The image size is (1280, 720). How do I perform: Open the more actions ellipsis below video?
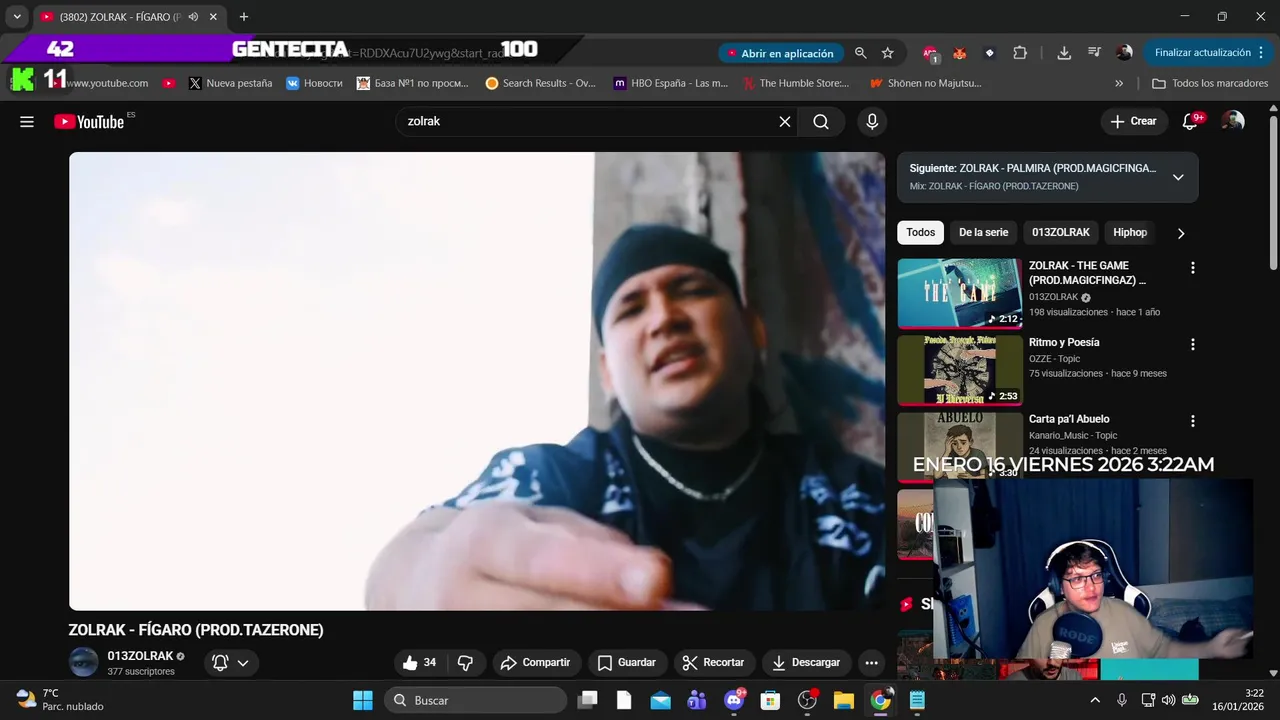point(871,663)
